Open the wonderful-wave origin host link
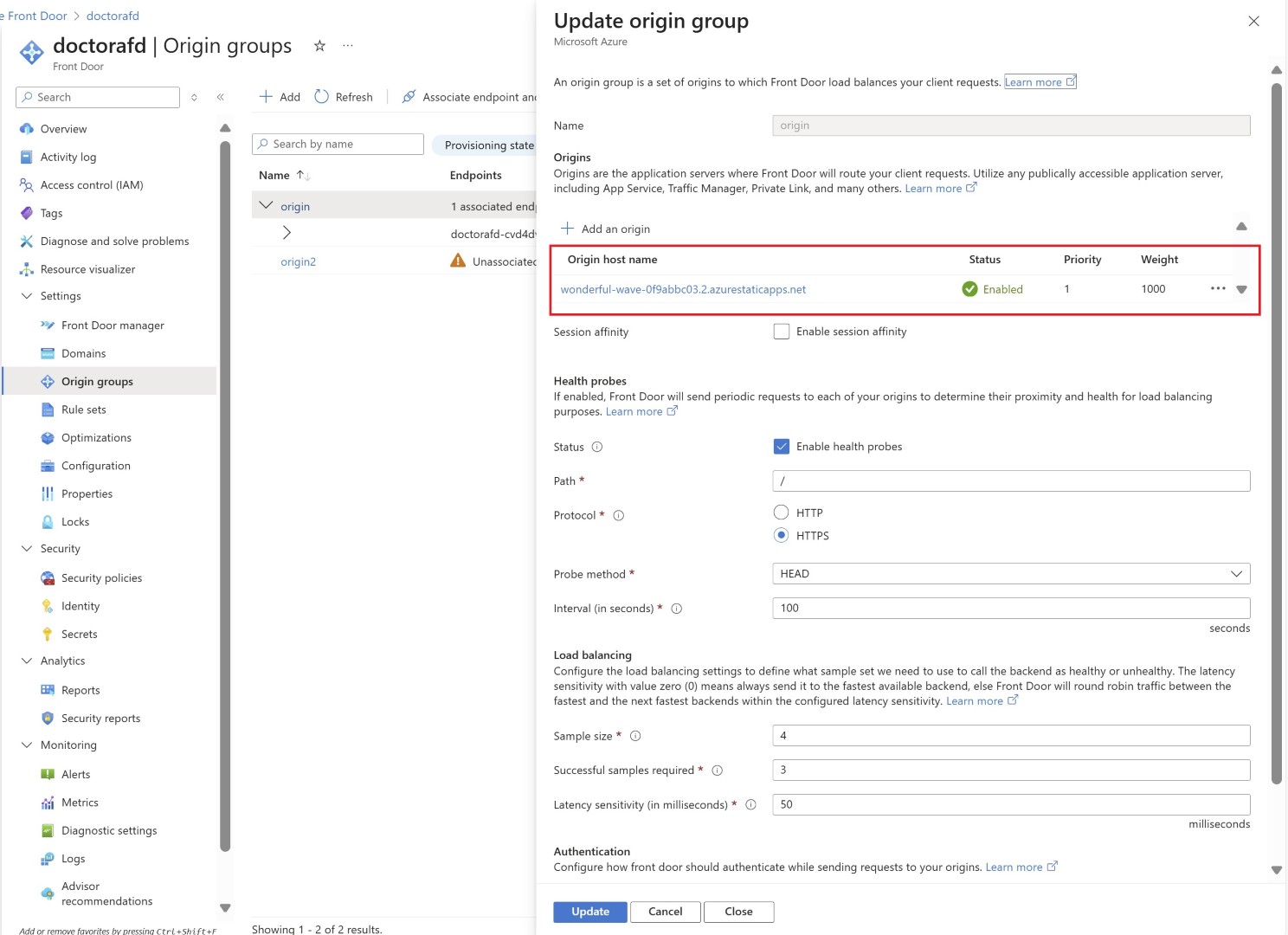The height and width of the screenshot is (935, 1288). point(683,289)
